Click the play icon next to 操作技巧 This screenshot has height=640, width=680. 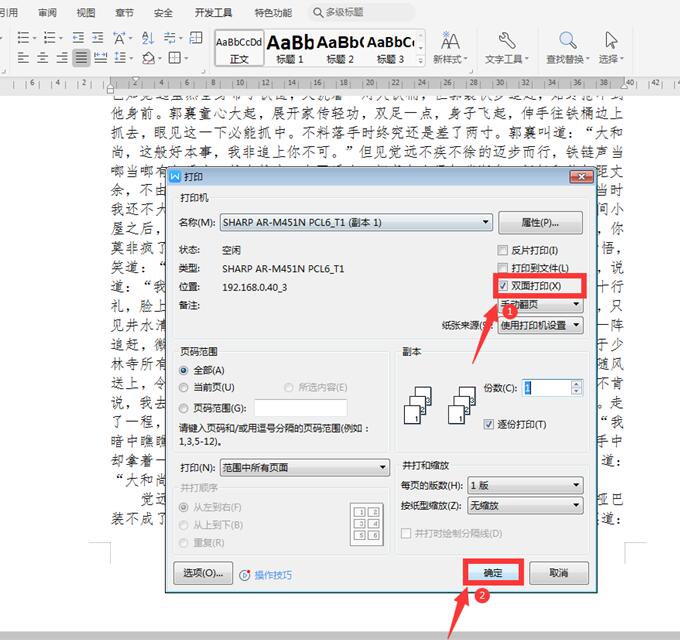click(245, 575)
